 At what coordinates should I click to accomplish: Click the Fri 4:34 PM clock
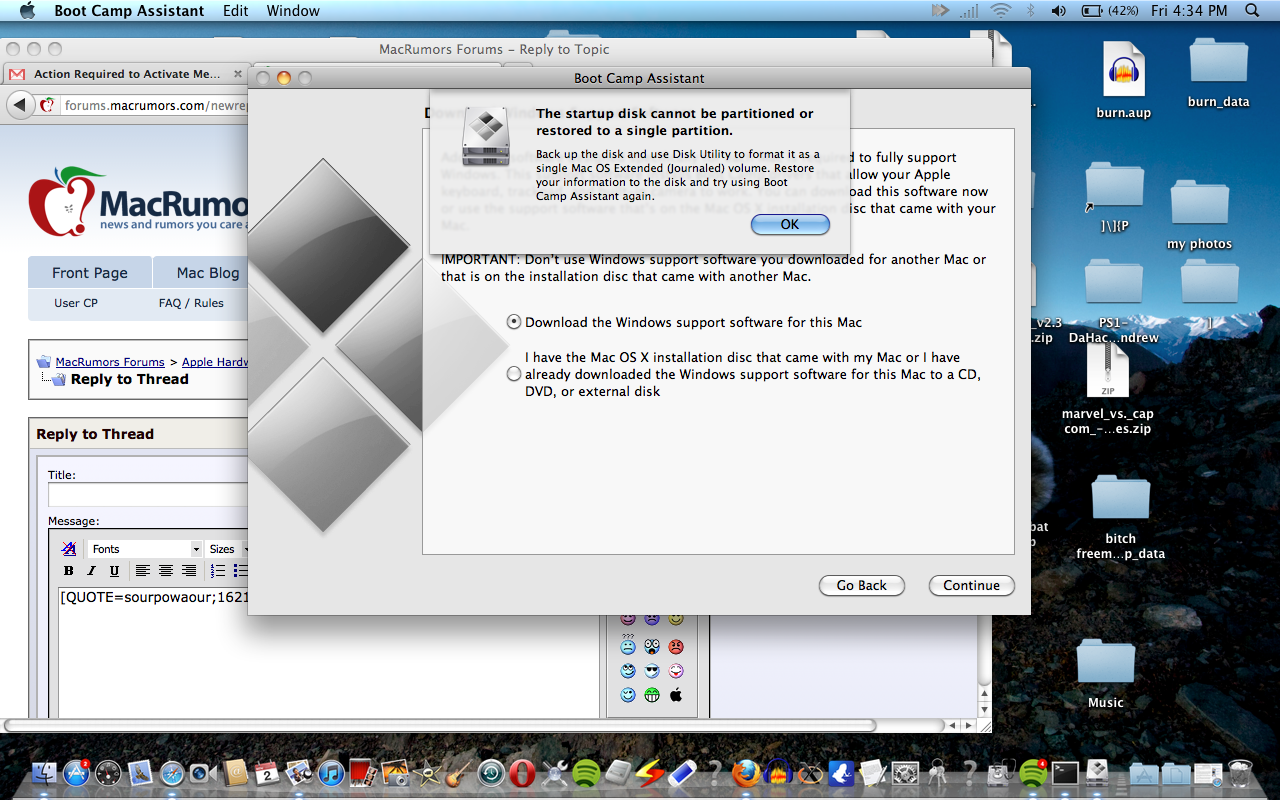point(1189,11)
